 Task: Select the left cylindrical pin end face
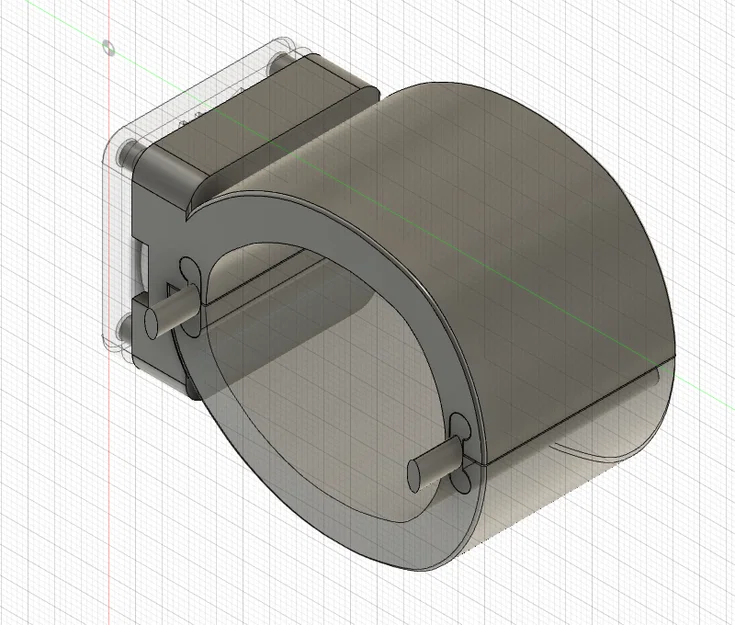pos(151,323)
